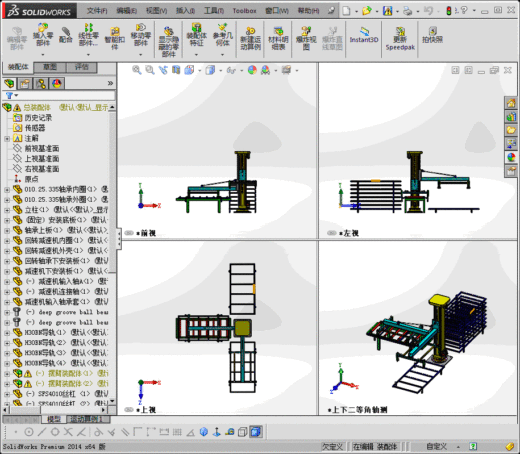Click Zoom to Fit icon
Image resolution: width=520 pixels, height=454 pixels.
[x=137, y=70]
